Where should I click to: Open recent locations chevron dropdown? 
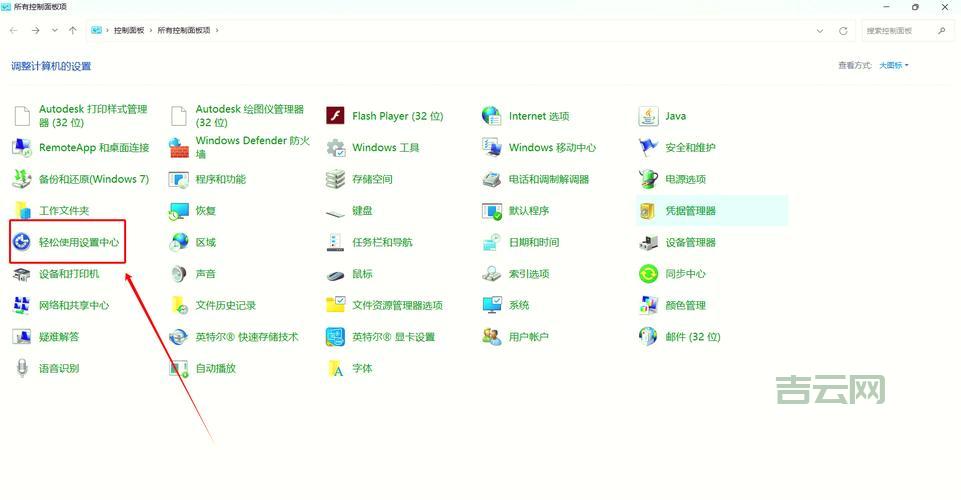tap(55, 30)
